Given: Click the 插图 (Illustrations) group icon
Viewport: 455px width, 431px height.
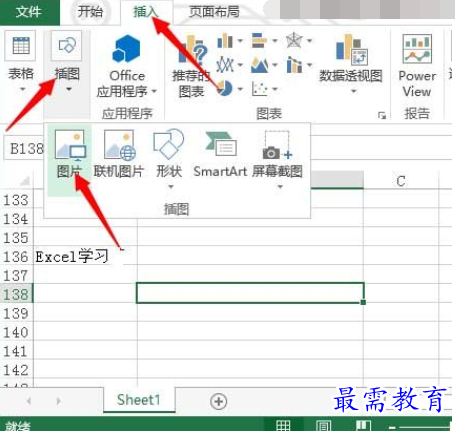Looking at the screenshot, I should [67, 46].
